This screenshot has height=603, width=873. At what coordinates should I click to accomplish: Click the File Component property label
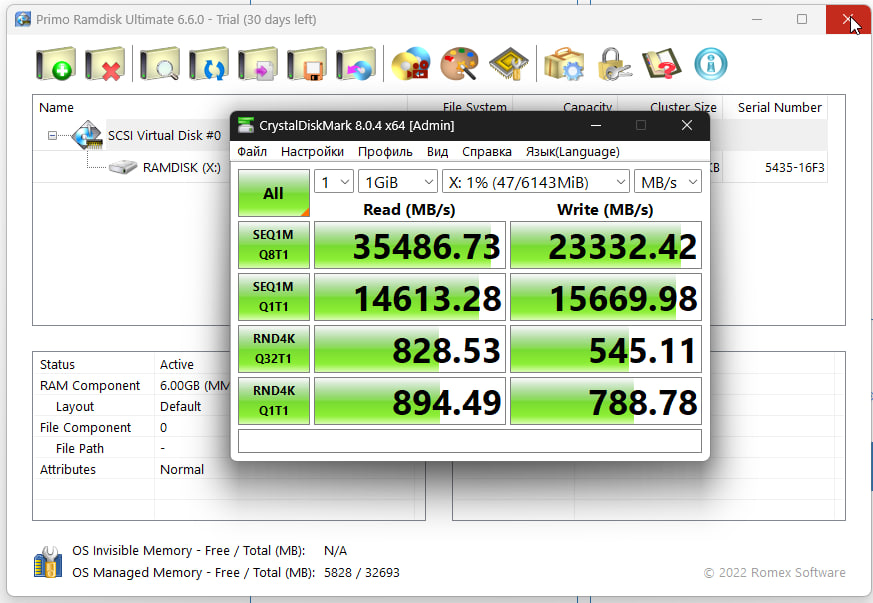[x=85, y=428]
